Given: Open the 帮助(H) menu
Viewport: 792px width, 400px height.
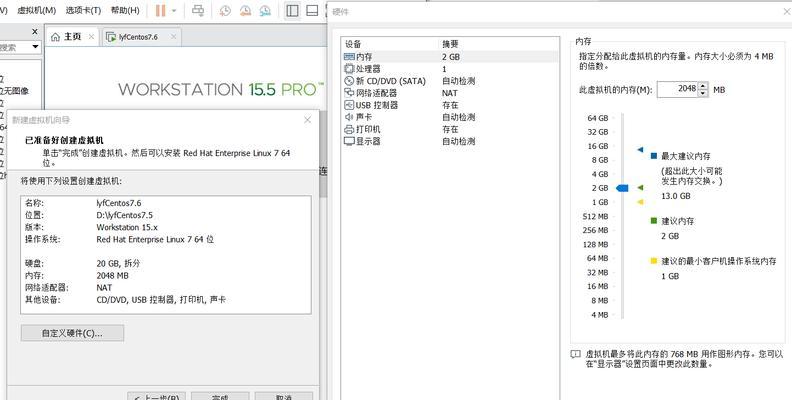Looking at the screenshot, I should pyautogui.click(x=125, y=10).
